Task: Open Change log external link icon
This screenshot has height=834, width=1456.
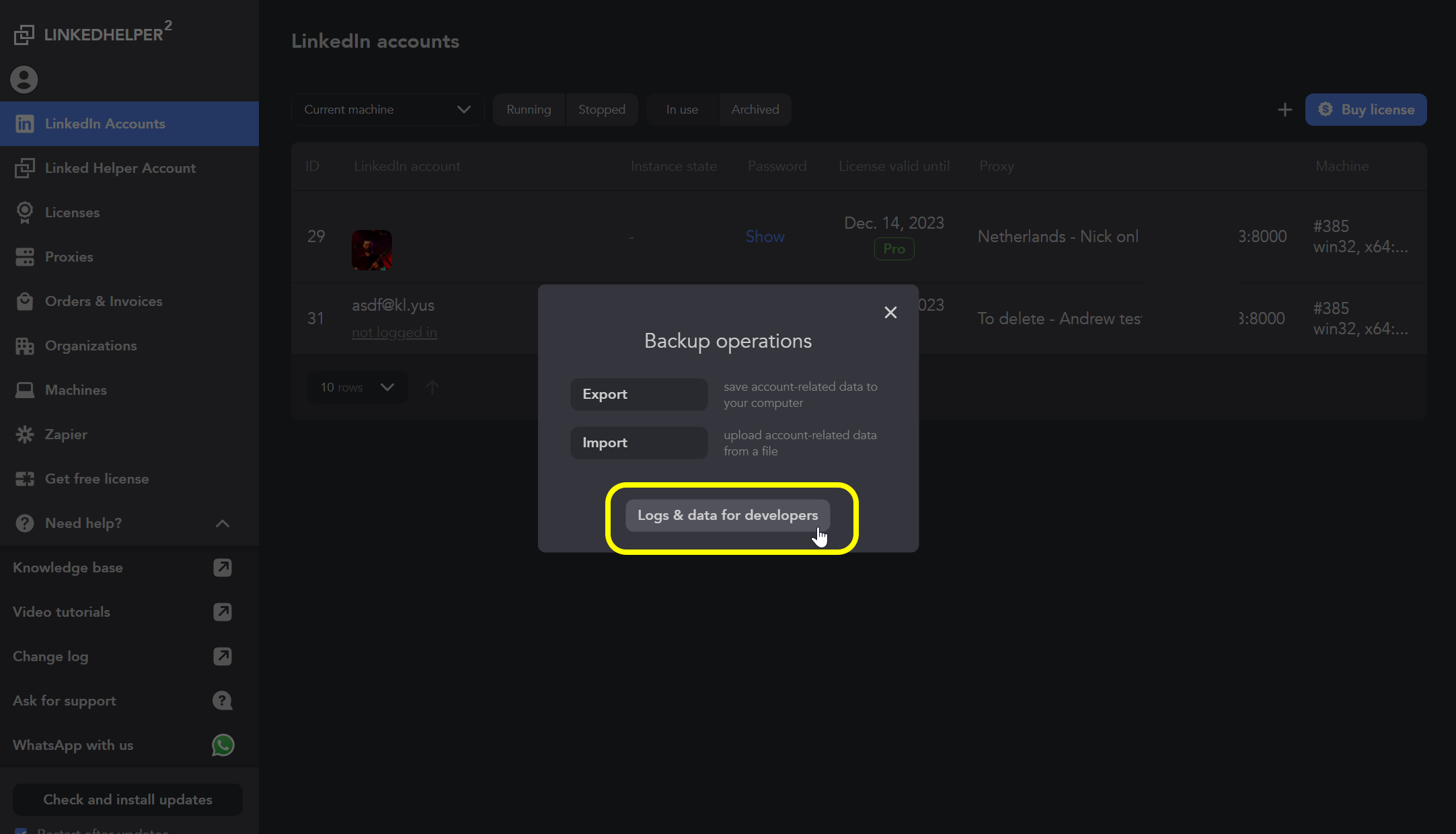Action: click(223, 656)
